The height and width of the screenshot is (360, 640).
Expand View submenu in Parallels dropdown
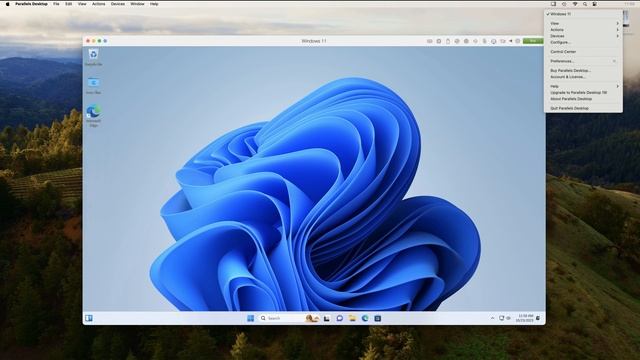583,23
